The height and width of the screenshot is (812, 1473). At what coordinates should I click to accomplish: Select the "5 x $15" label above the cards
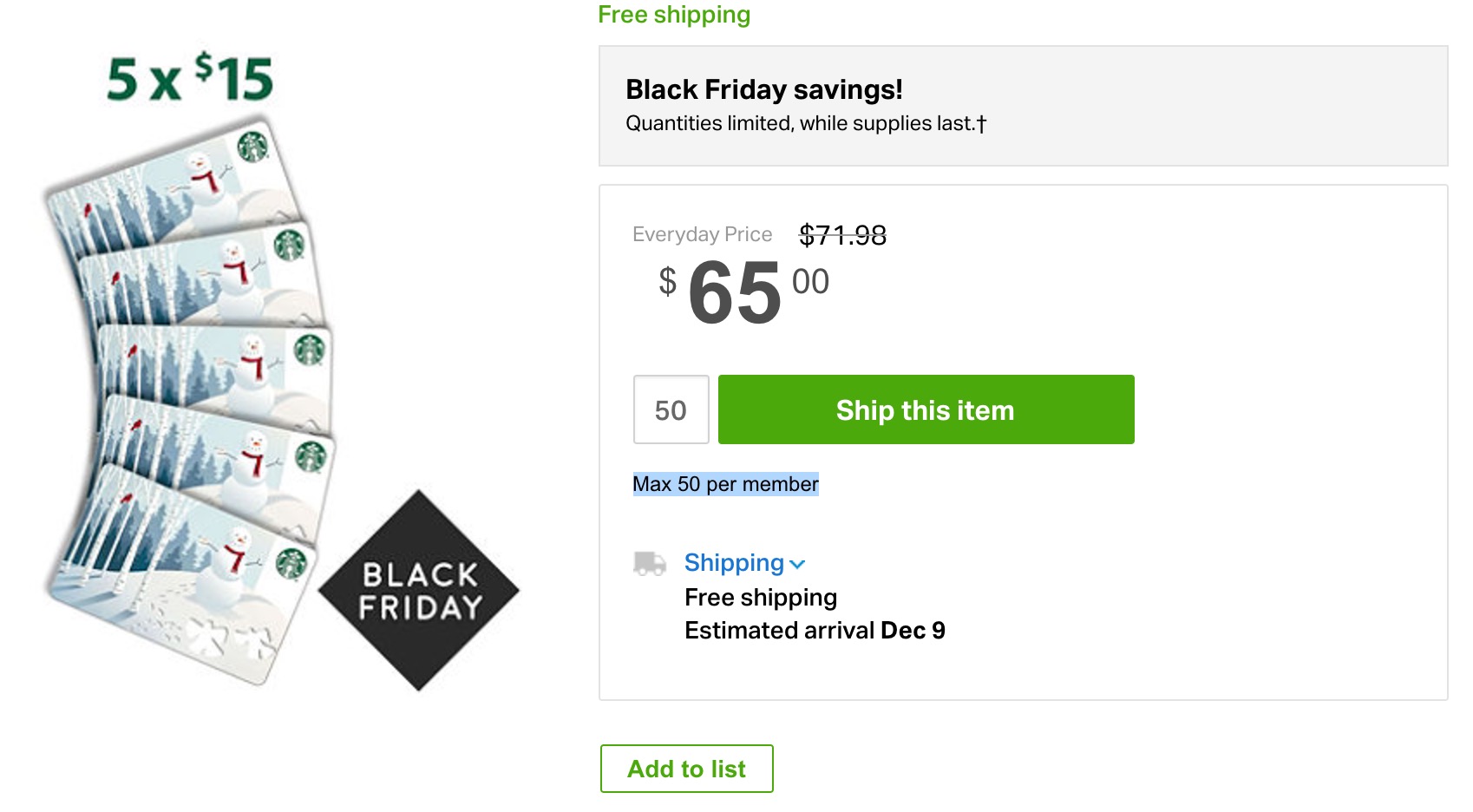coord(190,78)
